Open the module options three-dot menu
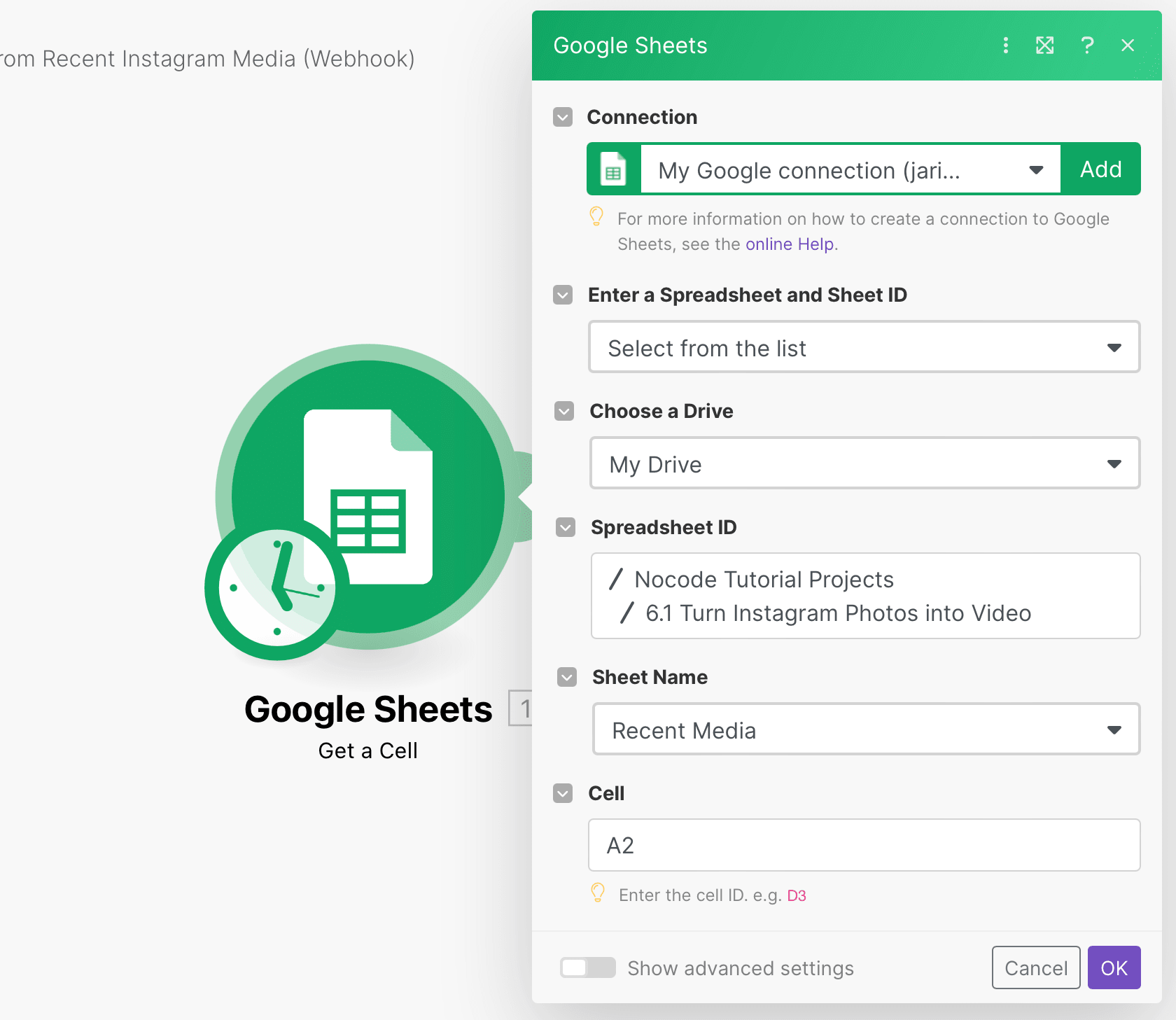Viewport: 1176px width, 1020px height. tap(1006, 45)
